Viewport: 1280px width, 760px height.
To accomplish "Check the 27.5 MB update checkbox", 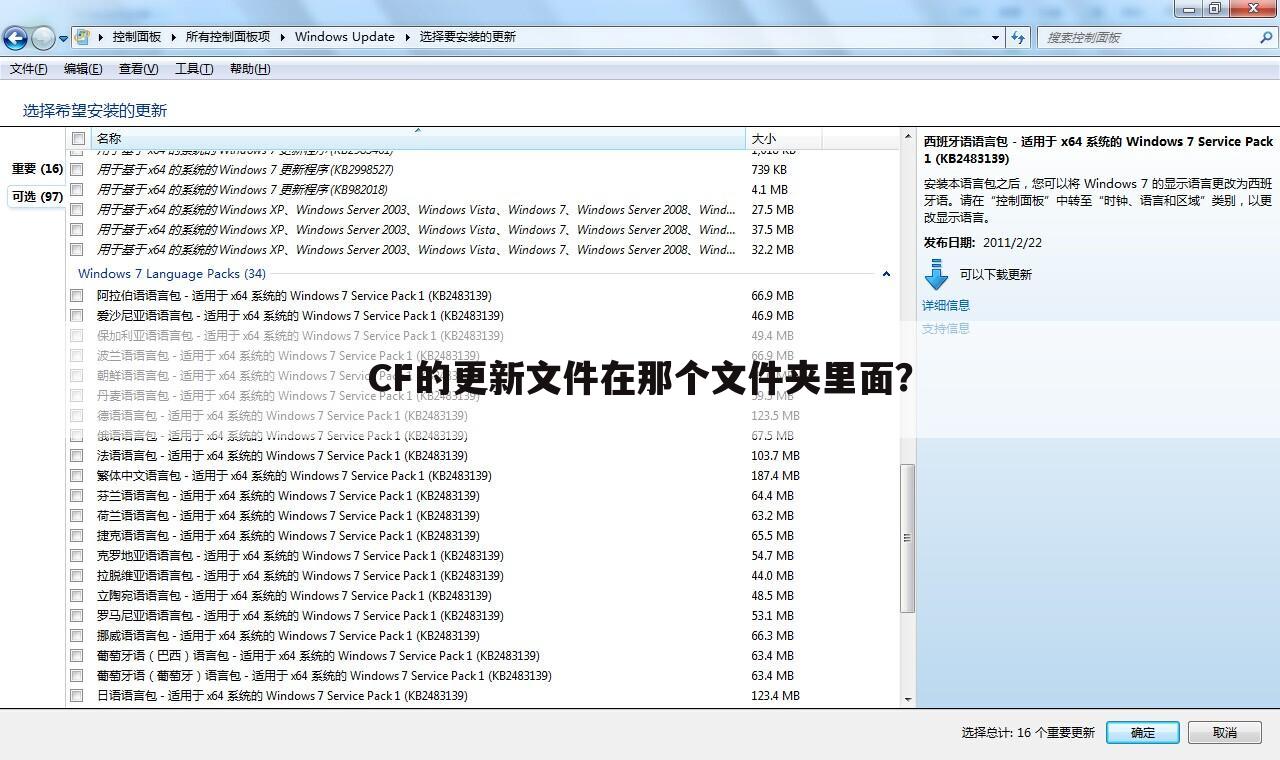I will coord(77,210).
